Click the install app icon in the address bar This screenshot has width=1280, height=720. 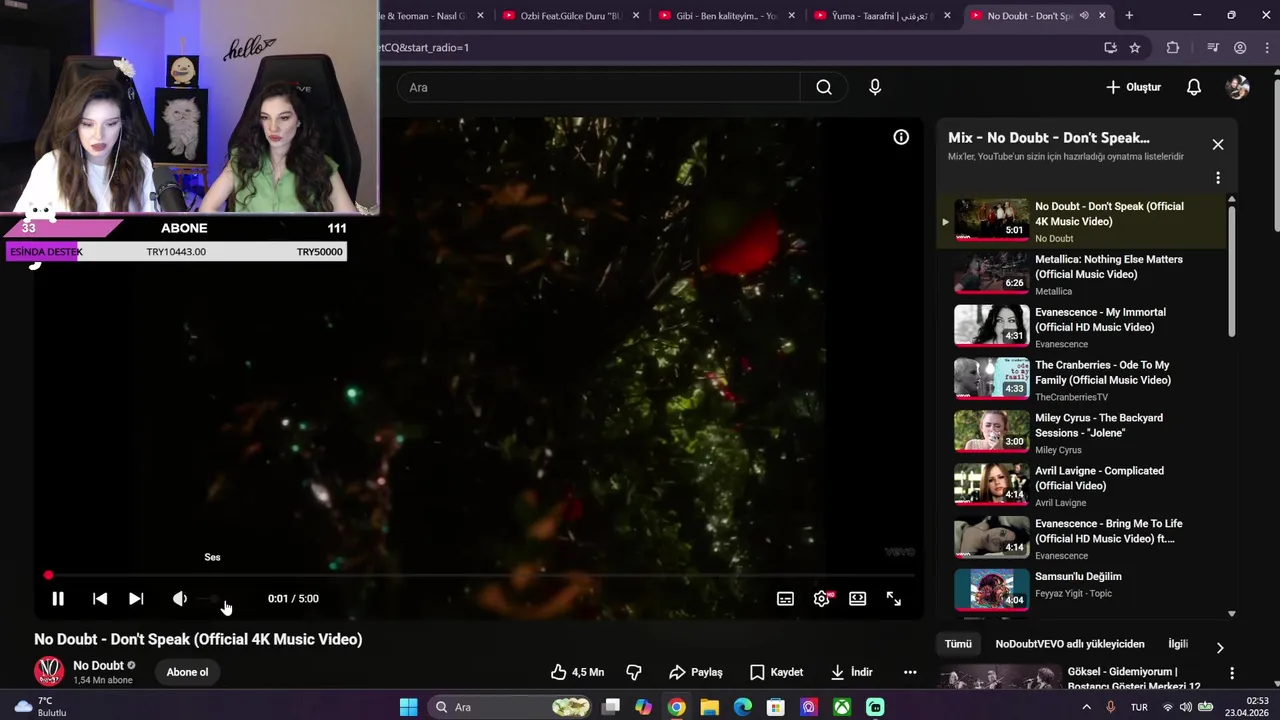(x=1110, y=47)
